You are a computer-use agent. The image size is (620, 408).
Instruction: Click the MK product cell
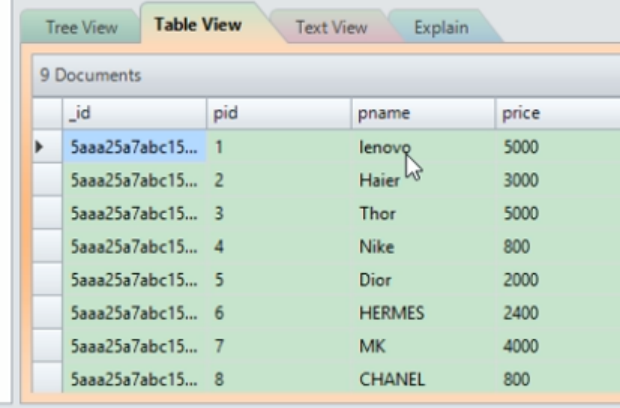371,348
